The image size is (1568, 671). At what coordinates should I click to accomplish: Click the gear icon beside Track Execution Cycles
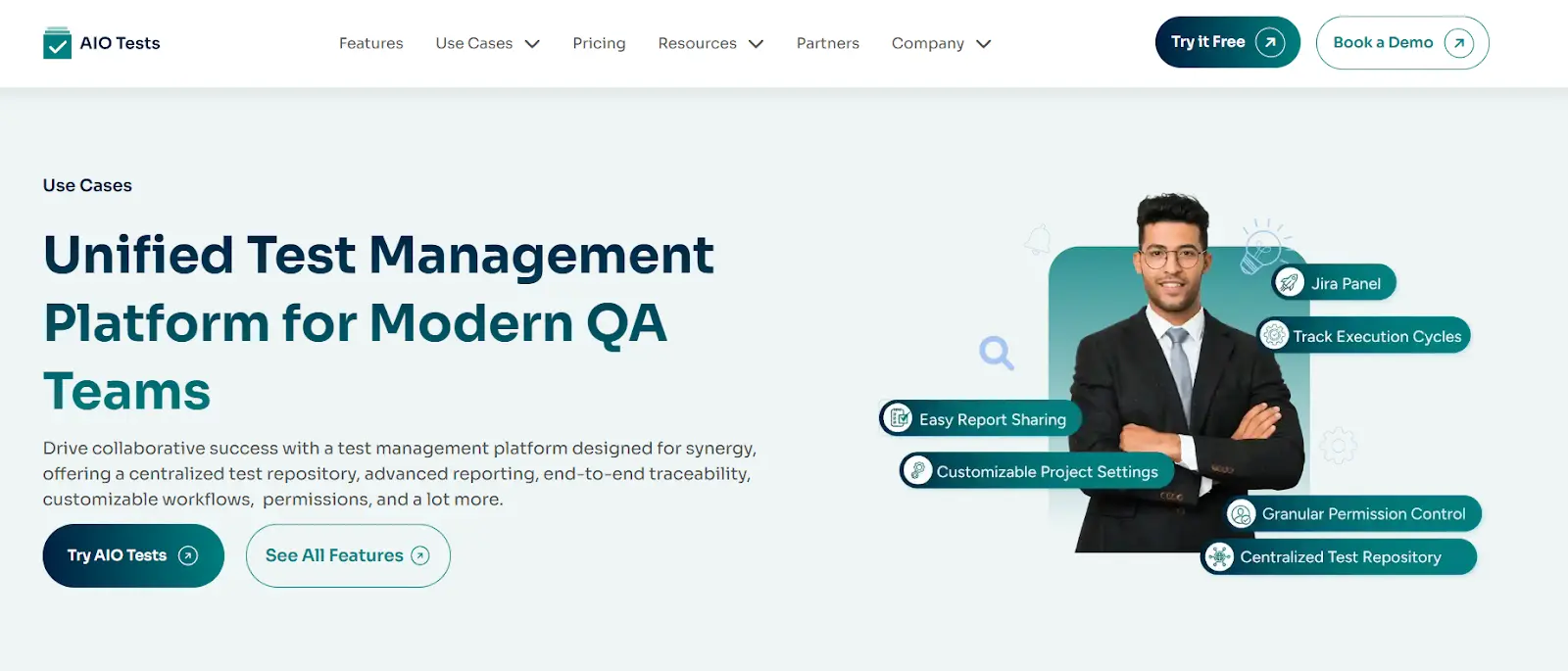click(1274, 335)
